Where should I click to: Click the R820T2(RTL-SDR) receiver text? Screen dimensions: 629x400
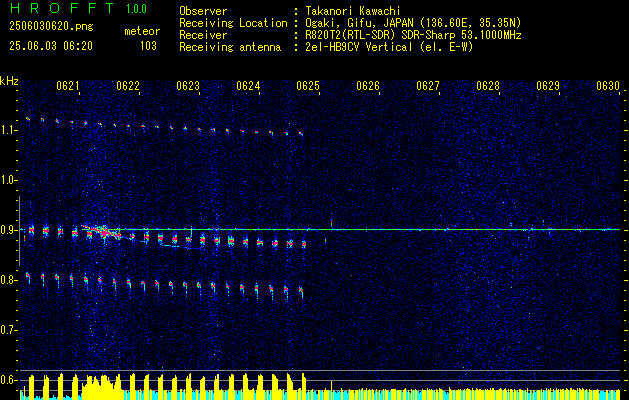pos(411,35)
